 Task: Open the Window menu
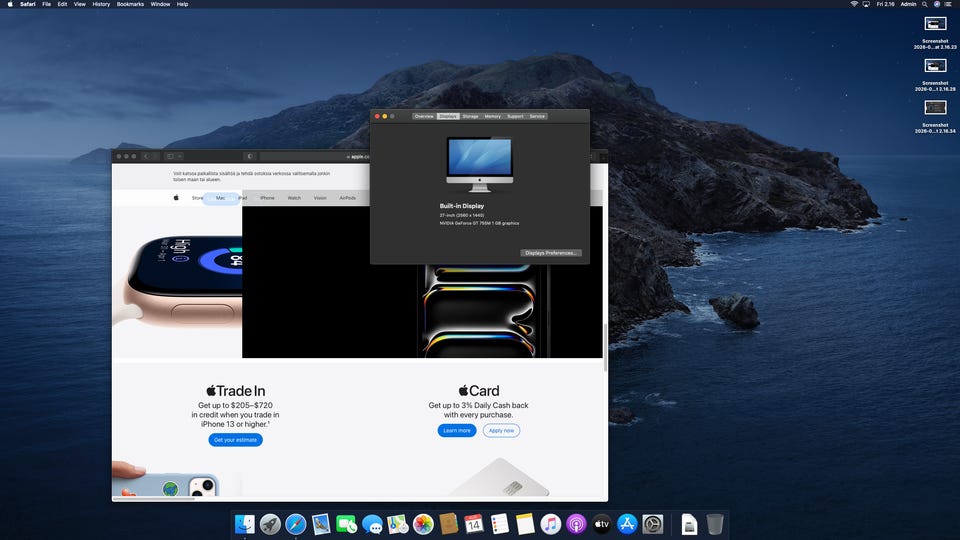(160, 4)
